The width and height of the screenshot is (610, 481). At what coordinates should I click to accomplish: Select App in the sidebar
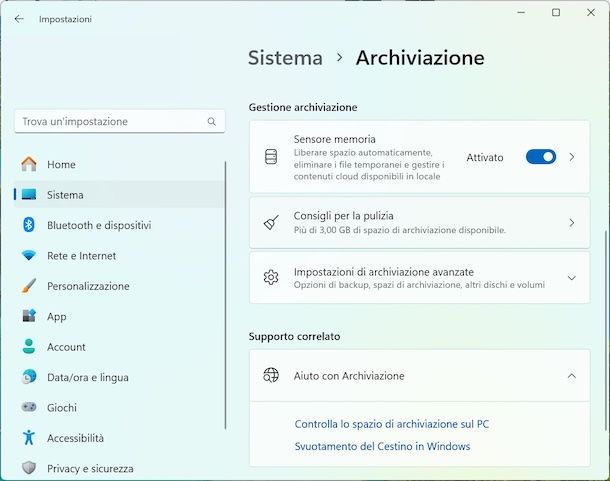[x=57, y=316]
